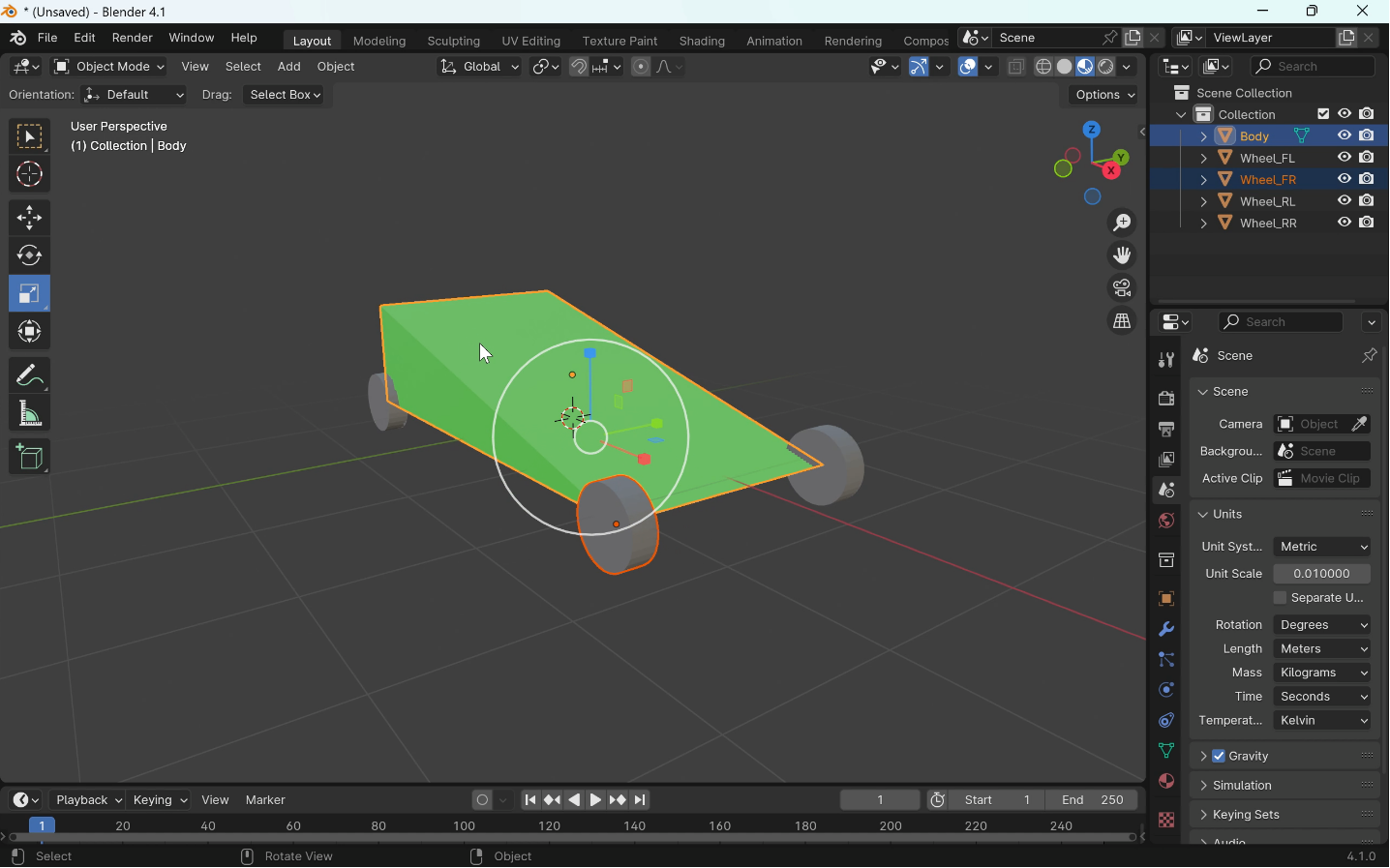This screenshot has width=1390, height=868.
Task: Open the Particles properties tab
Action: click(x=1167, y=661)
